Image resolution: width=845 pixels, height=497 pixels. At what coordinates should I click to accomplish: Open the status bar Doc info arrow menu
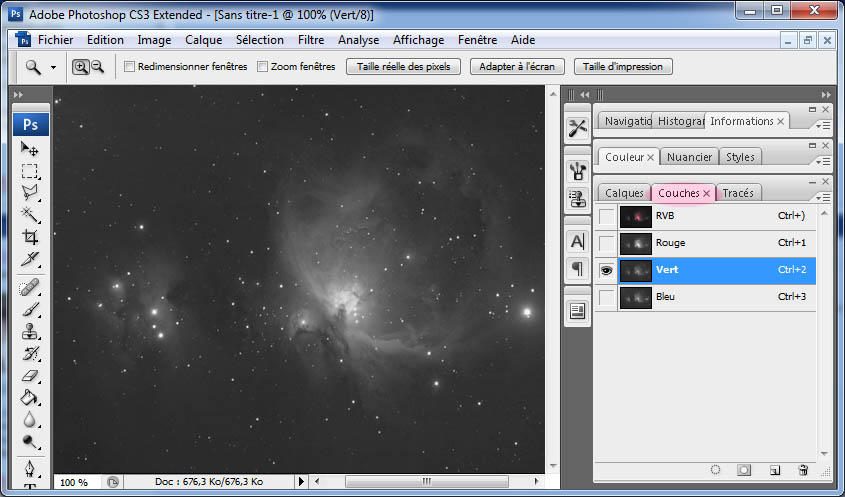pyautogui.click(x=301, y=481)
